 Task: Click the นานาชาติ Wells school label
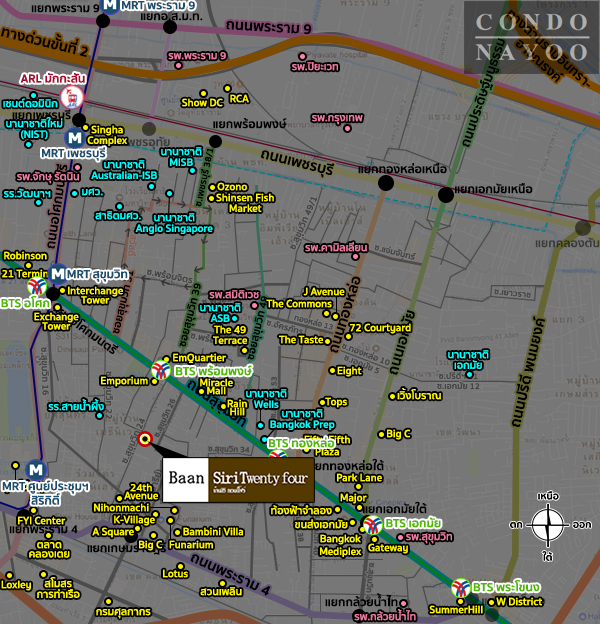(266, 399)
